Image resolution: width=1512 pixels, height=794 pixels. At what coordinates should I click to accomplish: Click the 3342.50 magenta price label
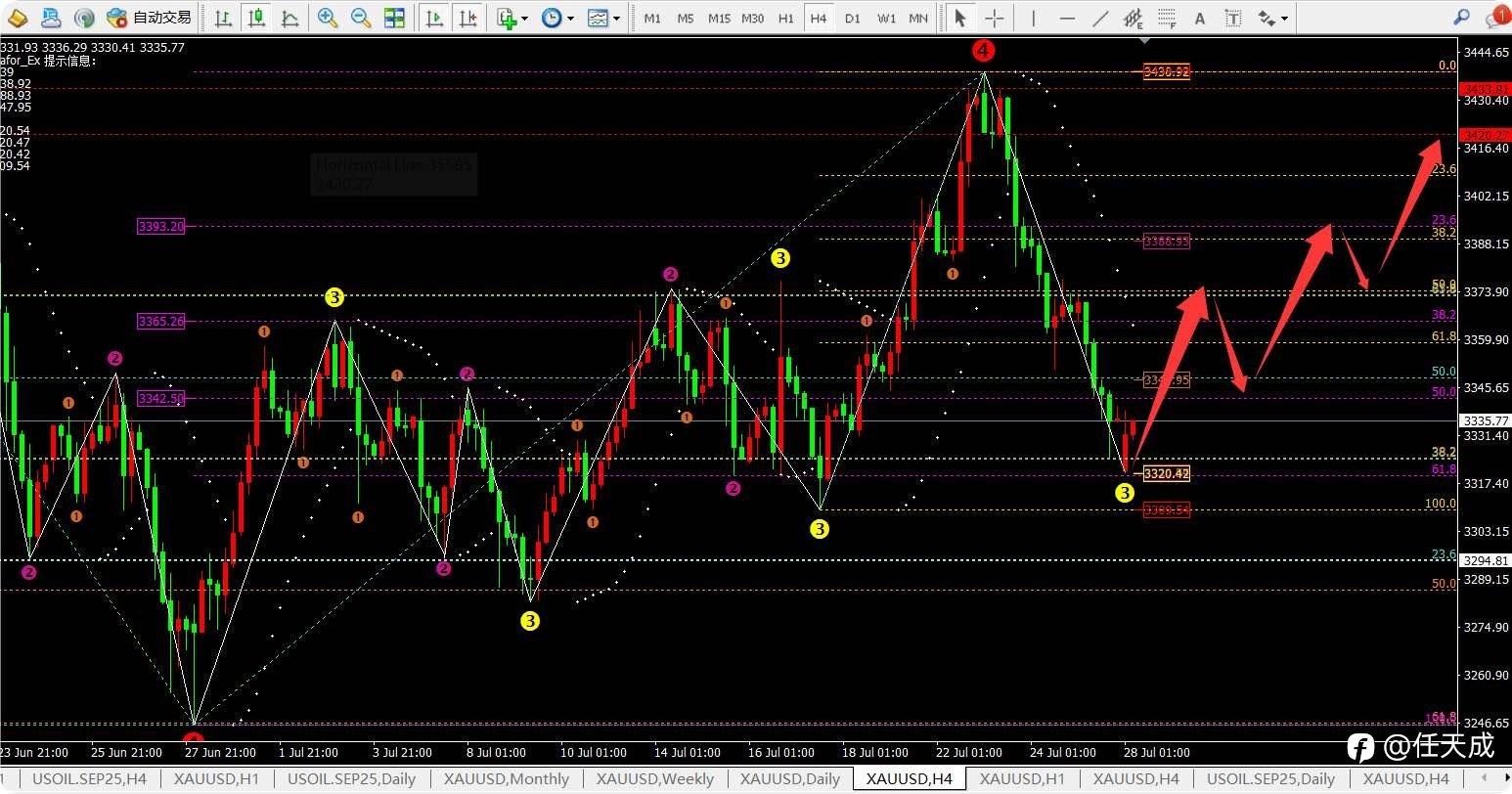point(161,398)
